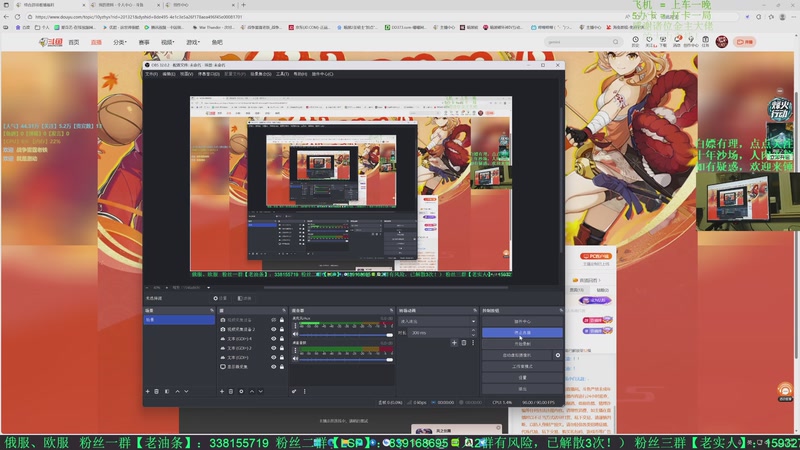Adjust desktop audio volume slider handle

coord(390,359)
